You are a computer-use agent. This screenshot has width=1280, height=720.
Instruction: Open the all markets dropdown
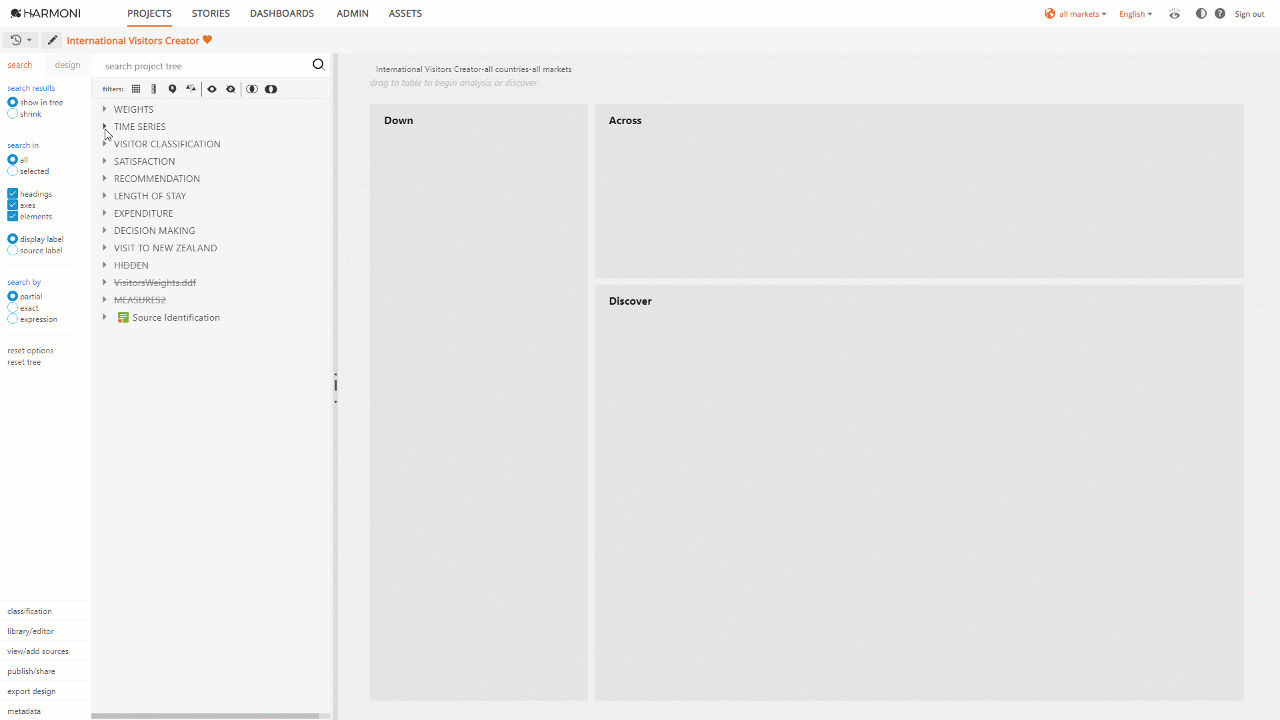pos(1076,14)
